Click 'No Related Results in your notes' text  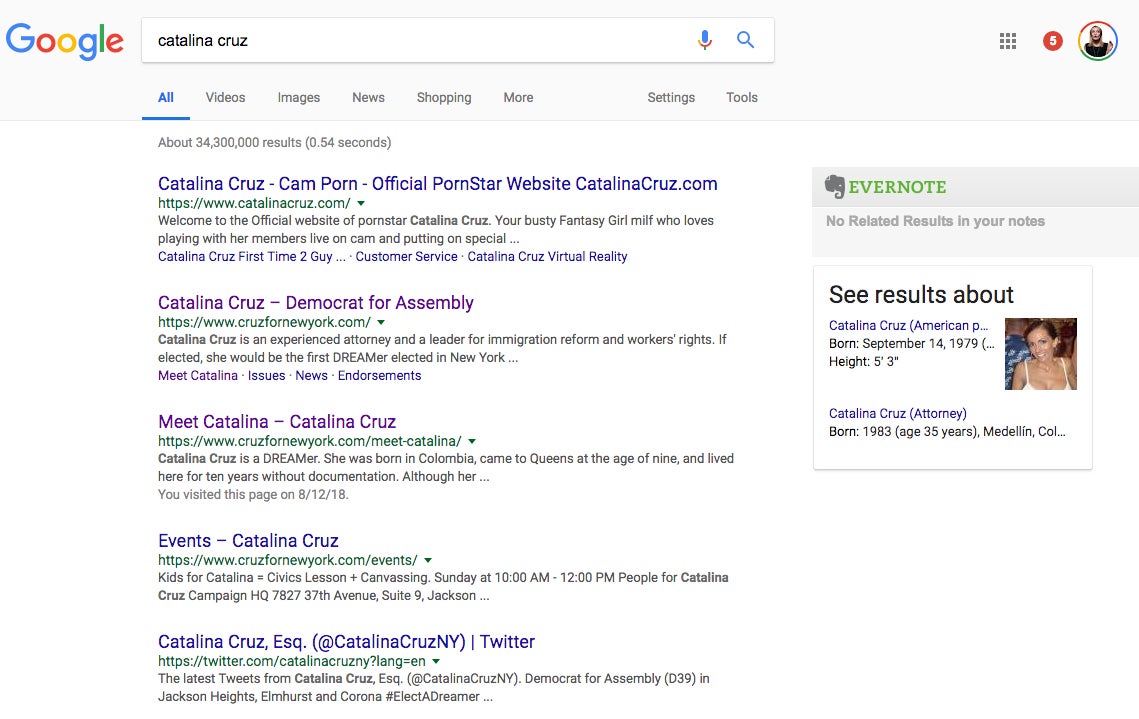pos(936,221)
